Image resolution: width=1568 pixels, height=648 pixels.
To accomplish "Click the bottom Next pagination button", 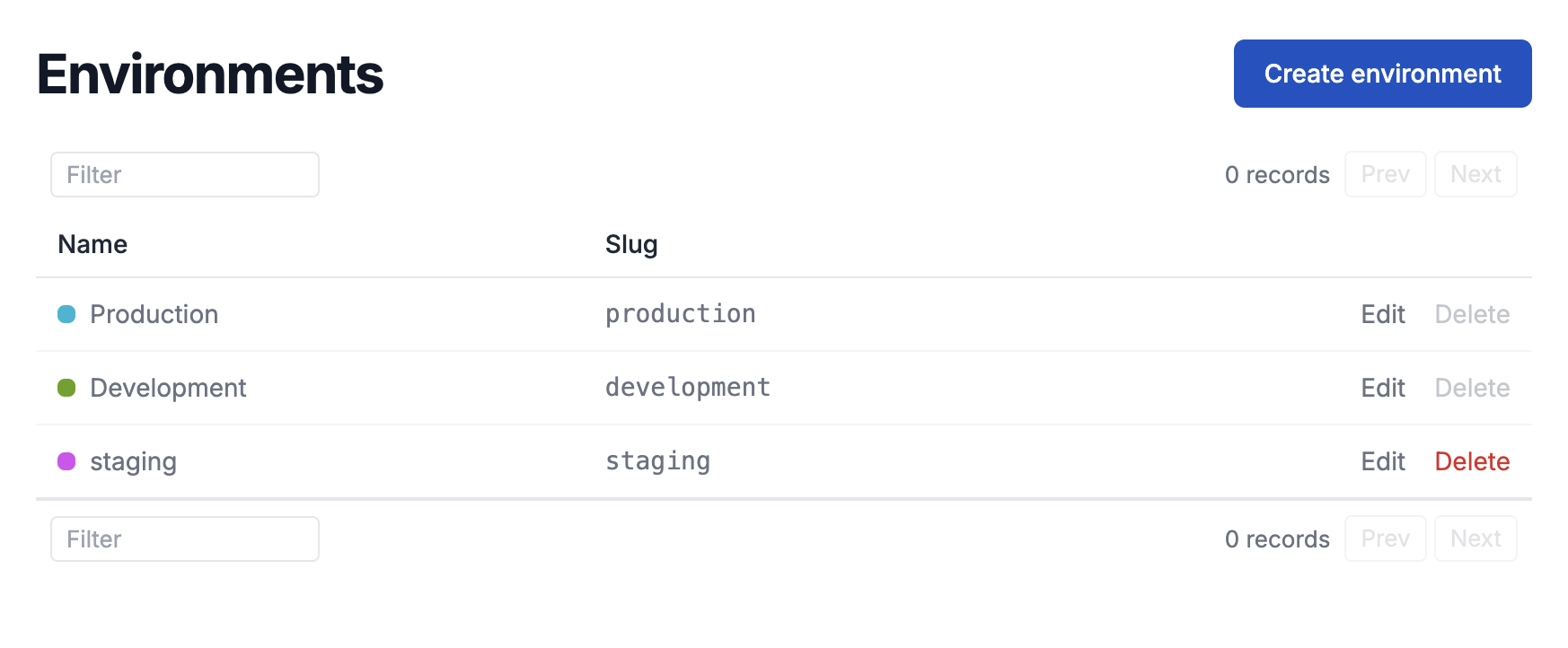I will click(x=1476, y=539).
